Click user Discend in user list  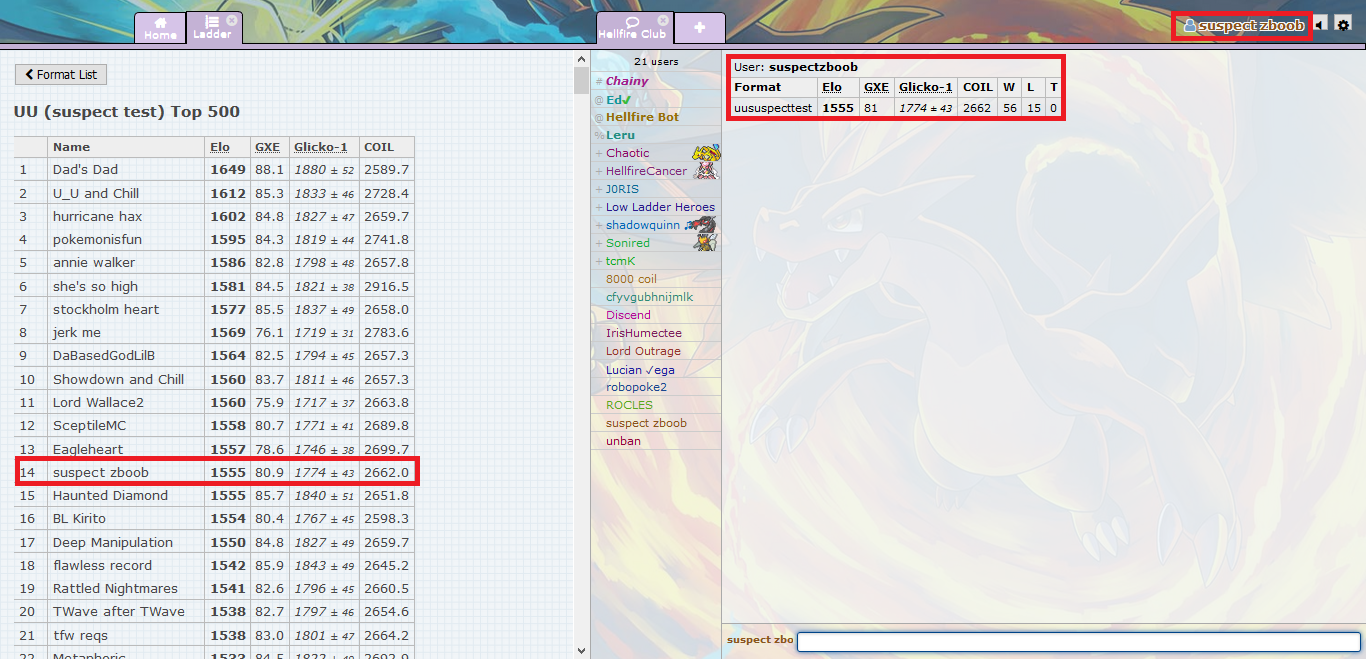pos(628,315)
